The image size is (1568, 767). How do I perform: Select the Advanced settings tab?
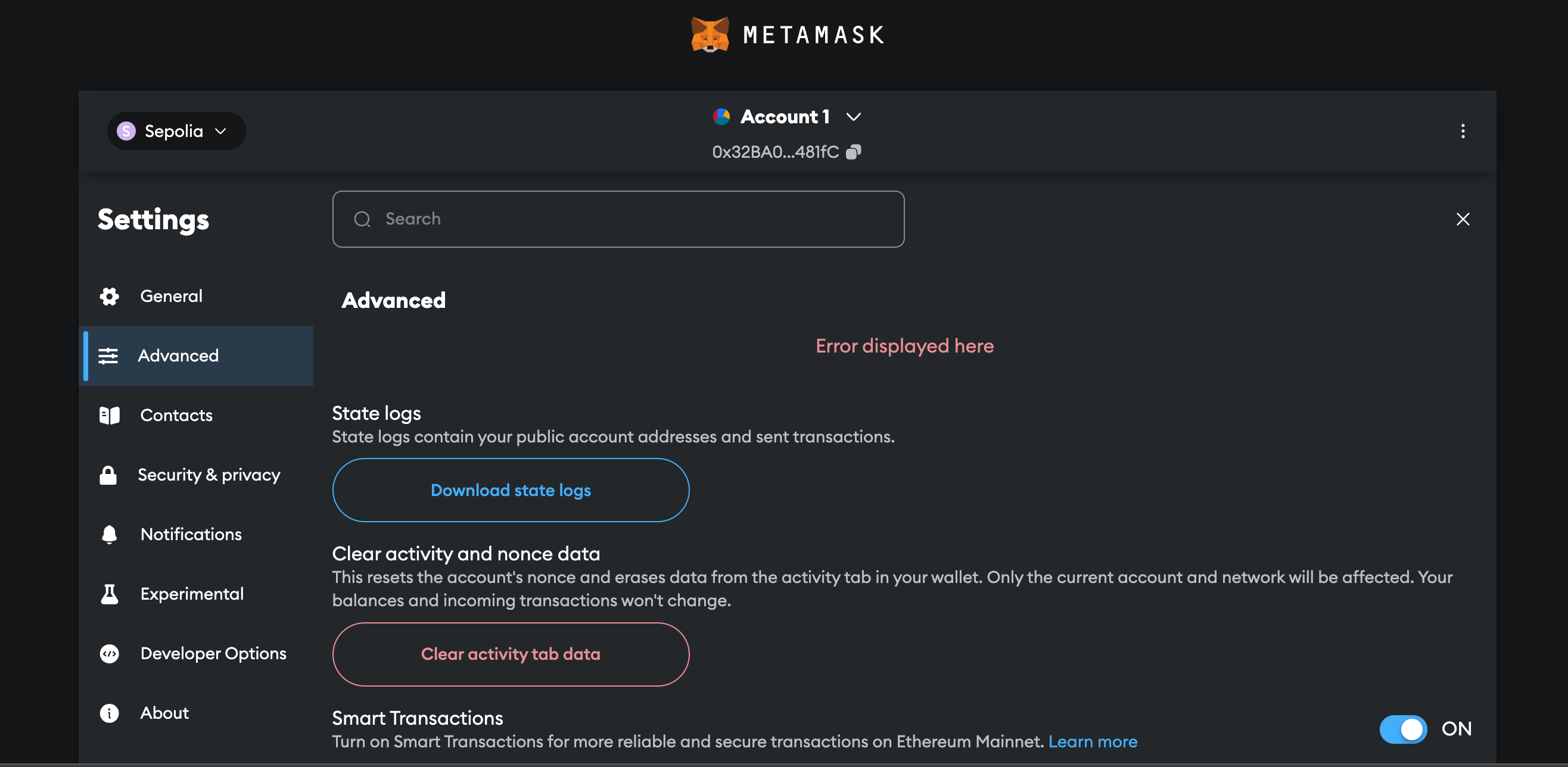[196, 356]
